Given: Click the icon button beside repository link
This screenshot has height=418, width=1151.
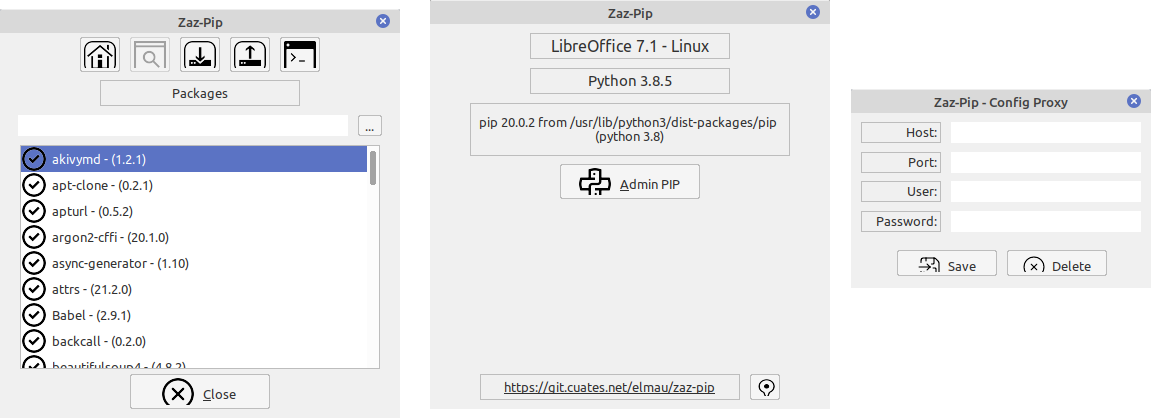Looking at the screenshot, I should (x=765, y=387).
